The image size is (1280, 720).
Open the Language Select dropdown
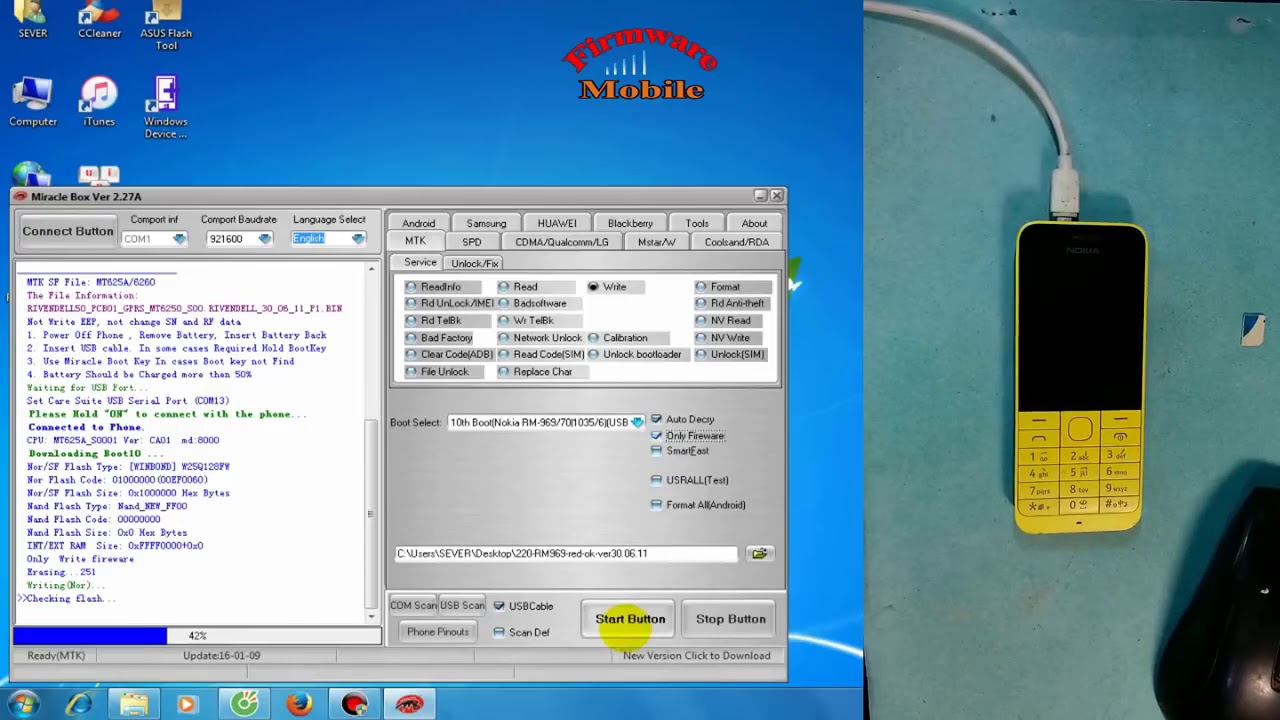pos(358,239)
